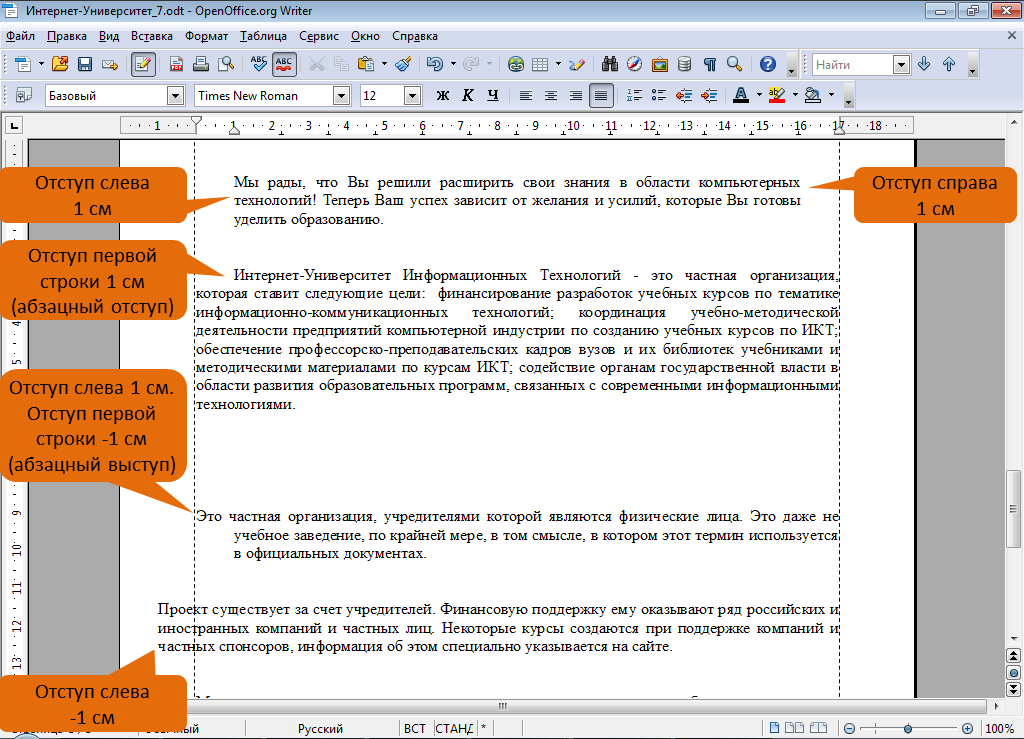Viewport: 1024px width, 739px height.
Task: Apply Background Color bucket button
Action: tap(813, 95)
